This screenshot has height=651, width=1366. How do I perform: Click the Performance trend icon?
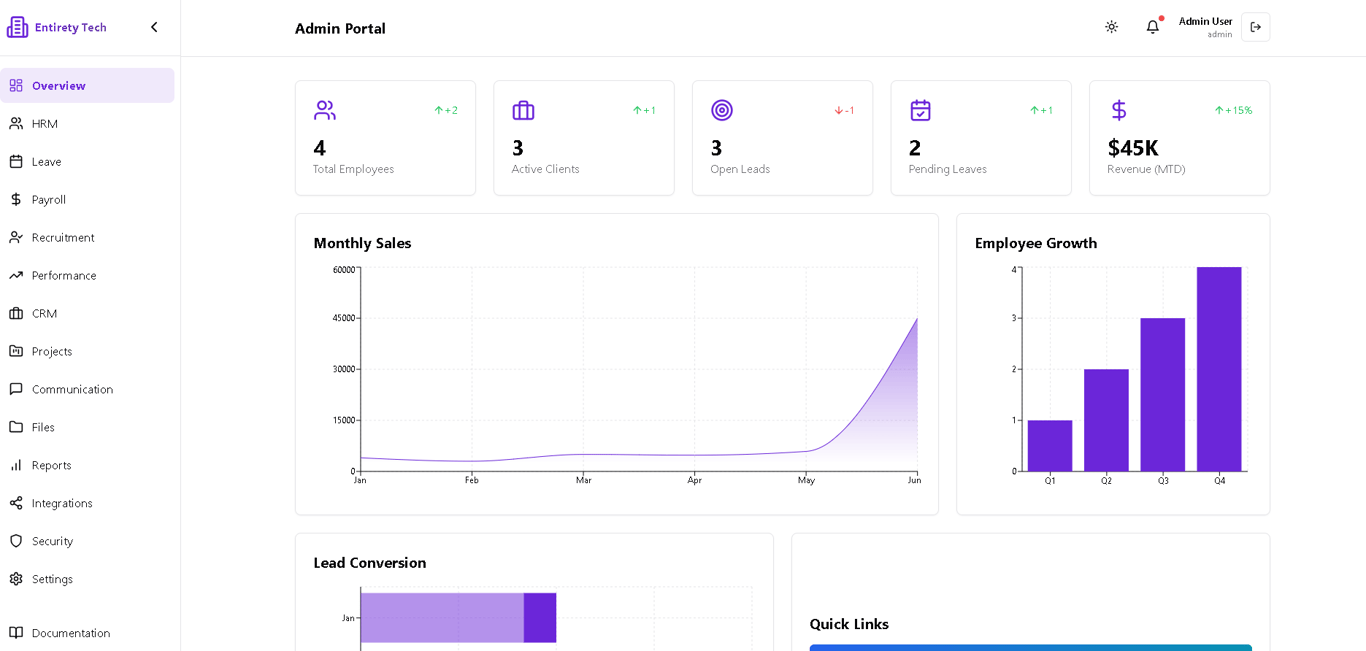pyautogui.click(x=16, y=276)
